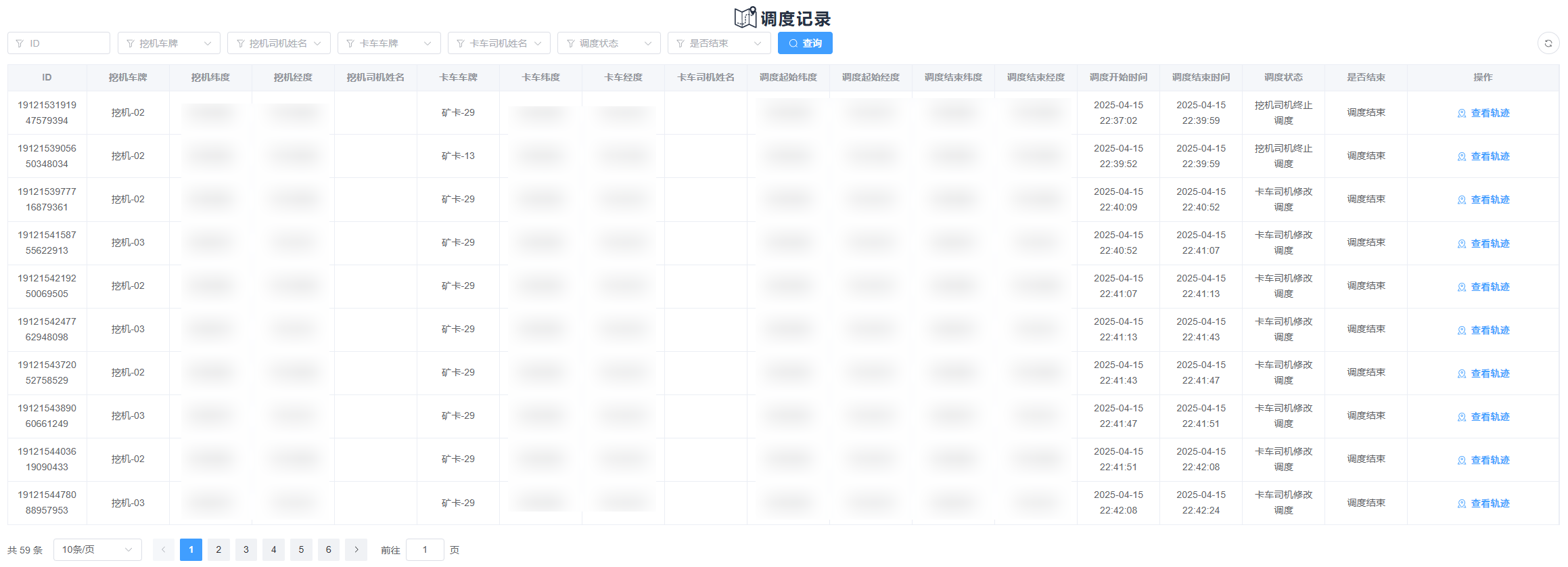Open the 10条/页 page size dropdown
Screen dimensions: 1568x567
[97, 549]
